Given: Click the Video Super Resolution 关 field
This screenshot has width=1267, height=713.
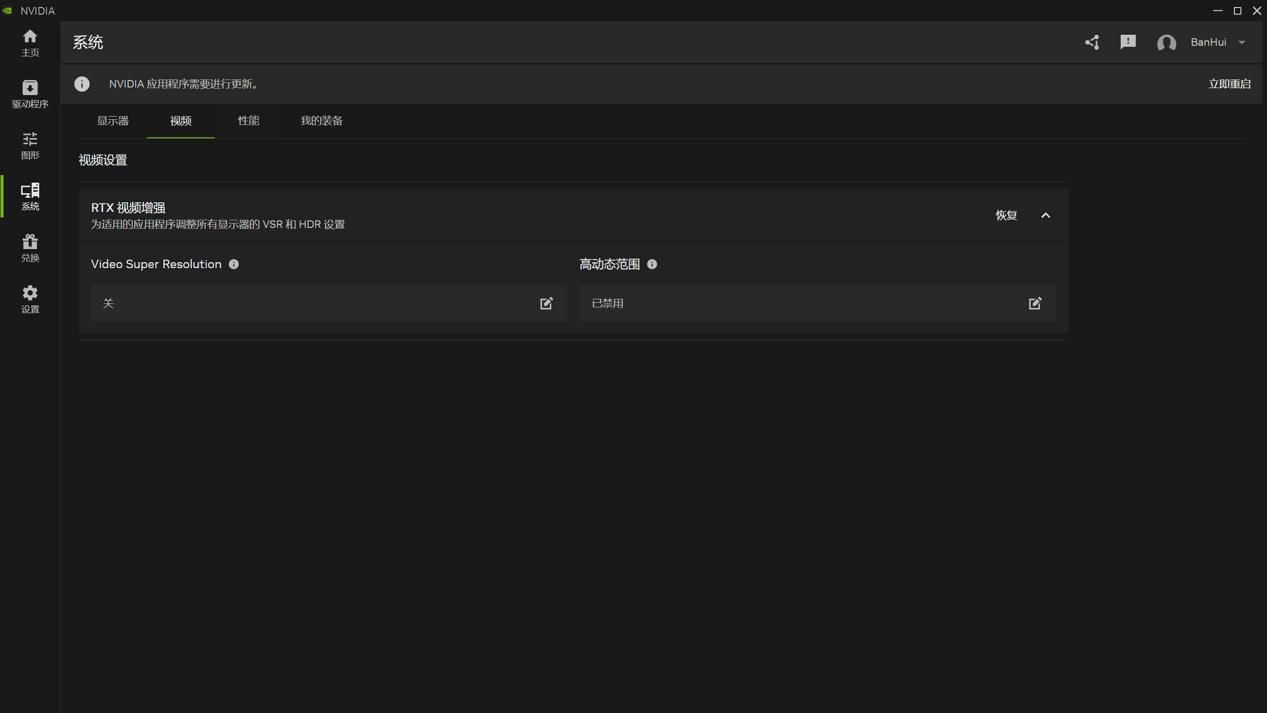Looking at the screenshot, I should pos(329,303).
